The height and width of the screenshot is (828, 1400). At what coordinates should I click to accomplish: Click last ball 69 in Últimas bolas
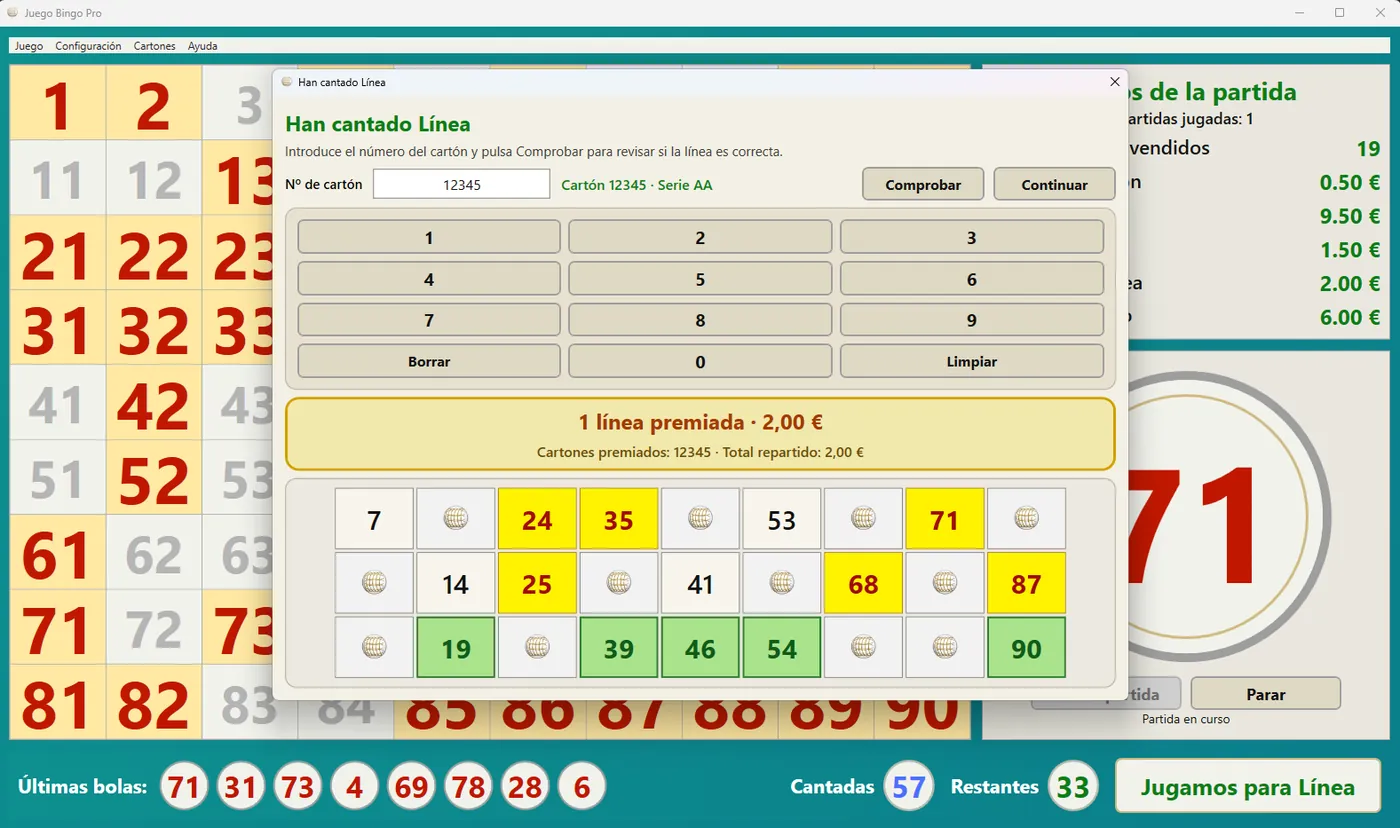[x=411, y=787]
